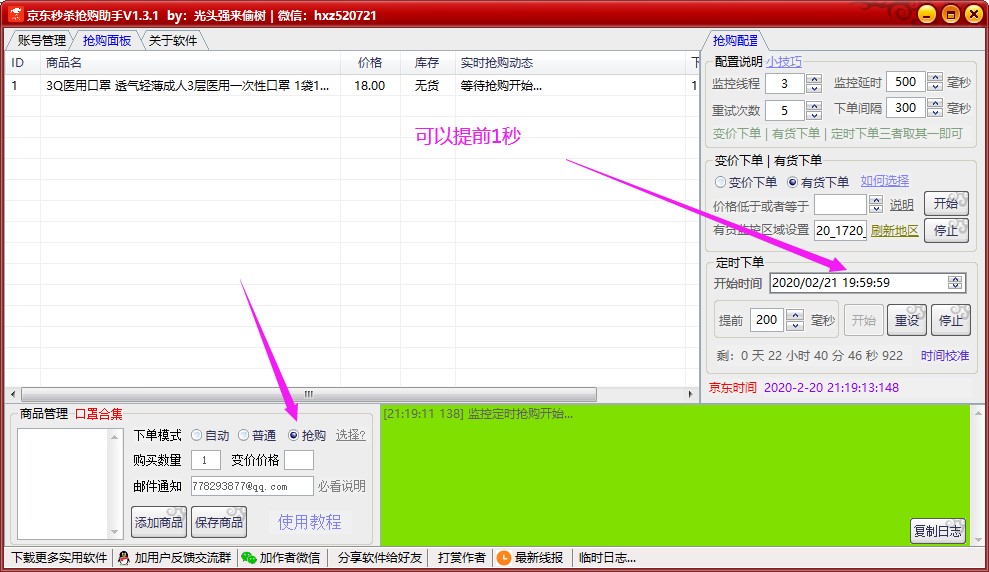Open the 账号管理 tab
The image size is (989, 572).
pos(42,40)
